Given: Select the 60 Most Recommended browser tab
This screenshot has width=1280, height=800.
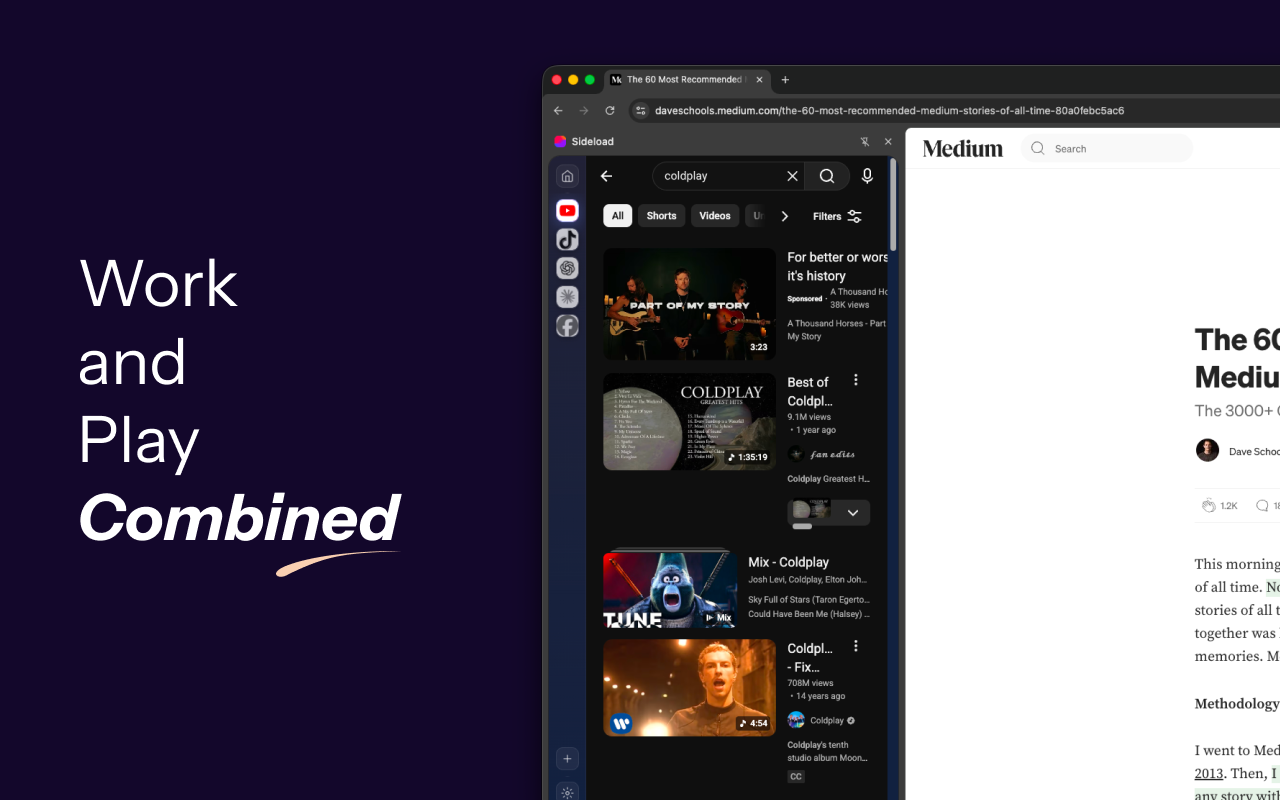Looking at the screenshot, I should tap(680, 79).
